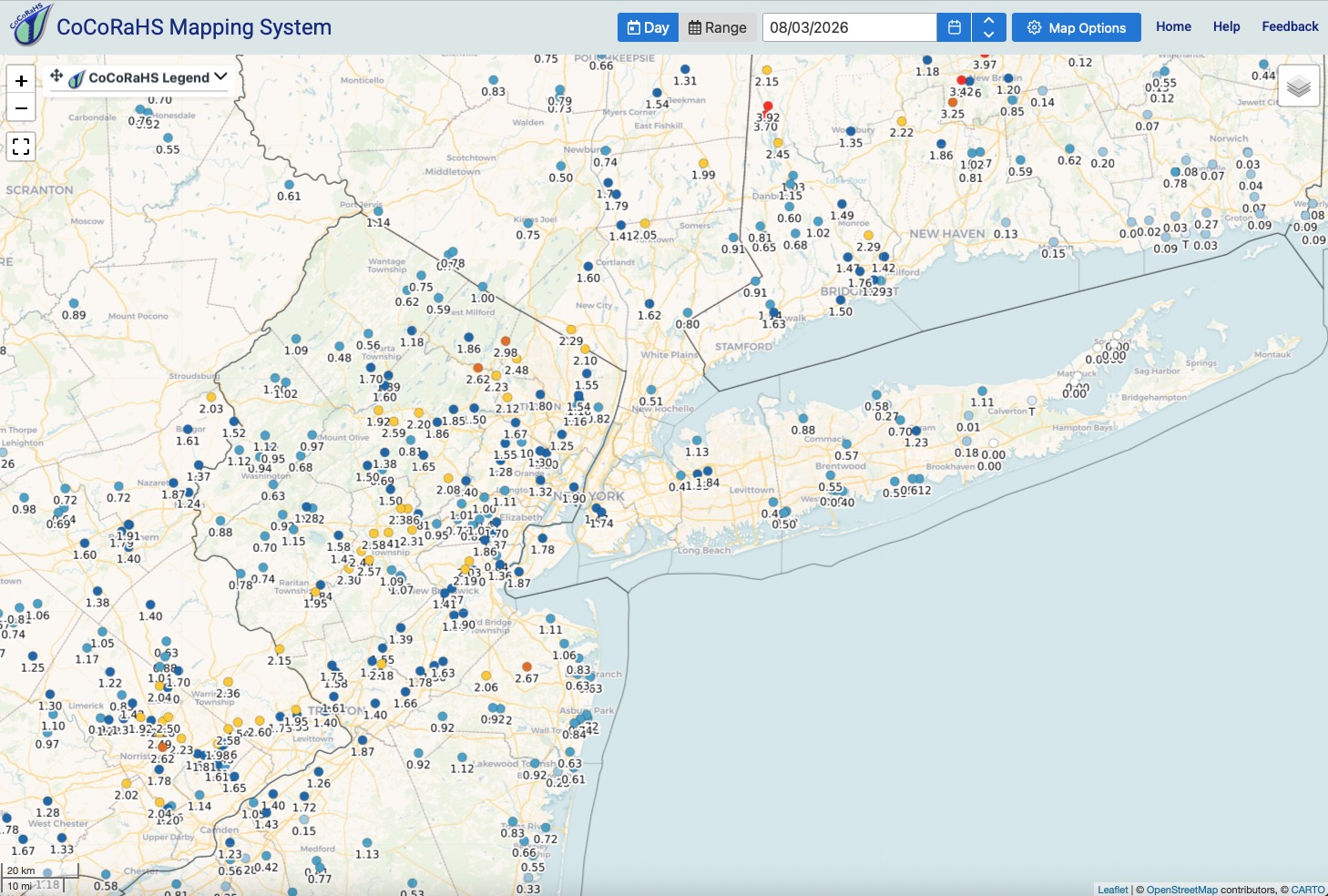Select the 1.09 station marker

296,339
